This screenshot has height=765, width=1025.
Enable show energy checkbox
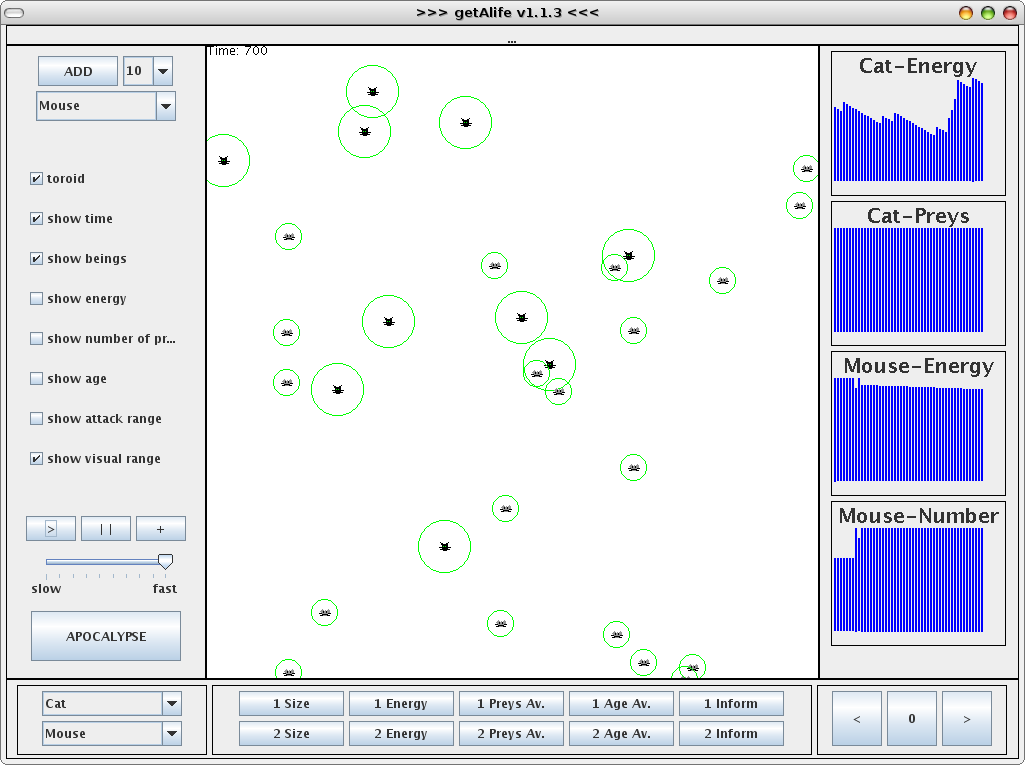tap(37, 298)
